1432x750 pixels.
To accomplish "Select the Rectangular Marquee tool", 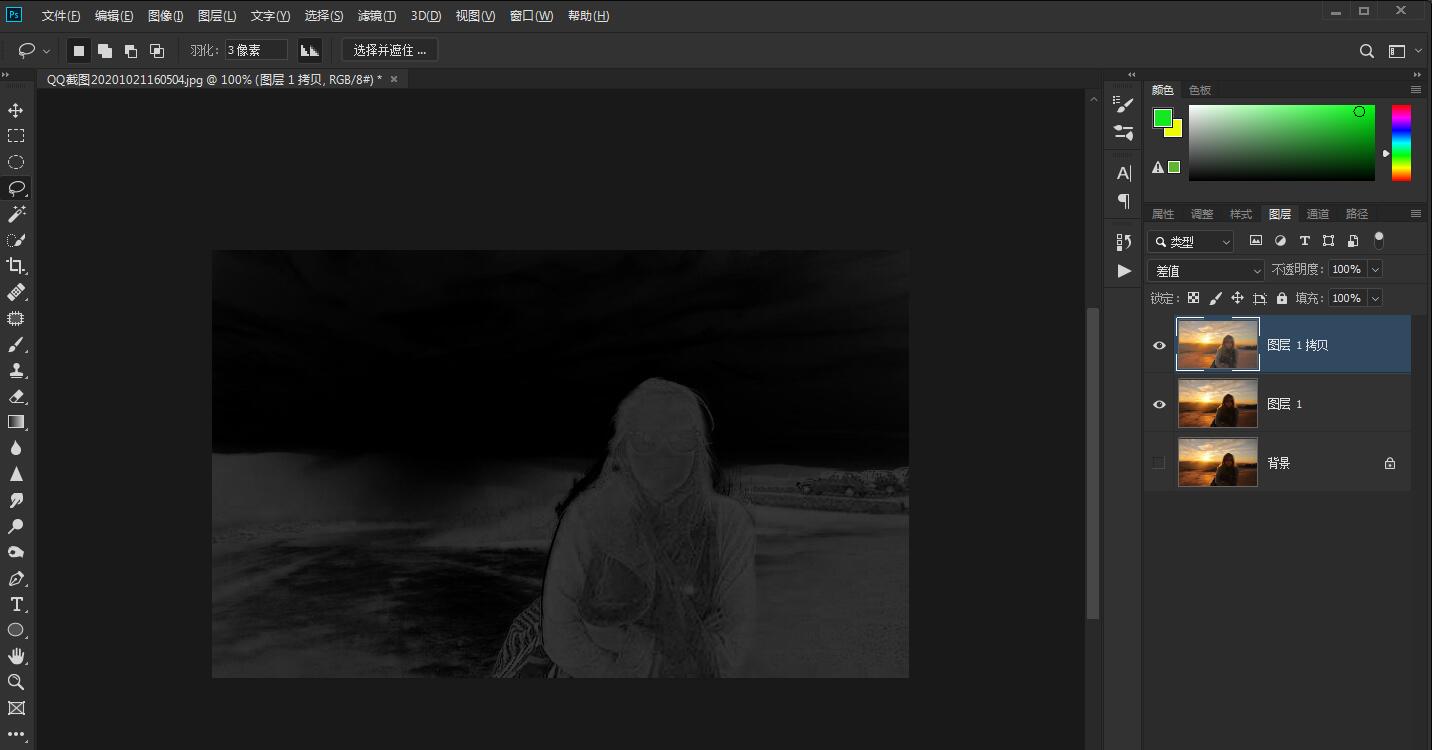I will 16,136.
